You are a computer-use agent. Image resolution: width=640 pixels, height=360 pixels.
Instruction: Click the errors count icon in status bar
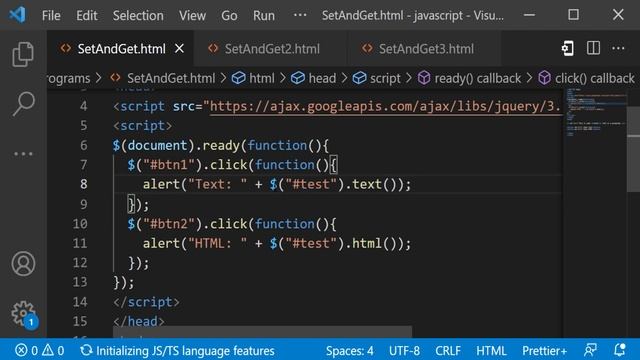21,350
